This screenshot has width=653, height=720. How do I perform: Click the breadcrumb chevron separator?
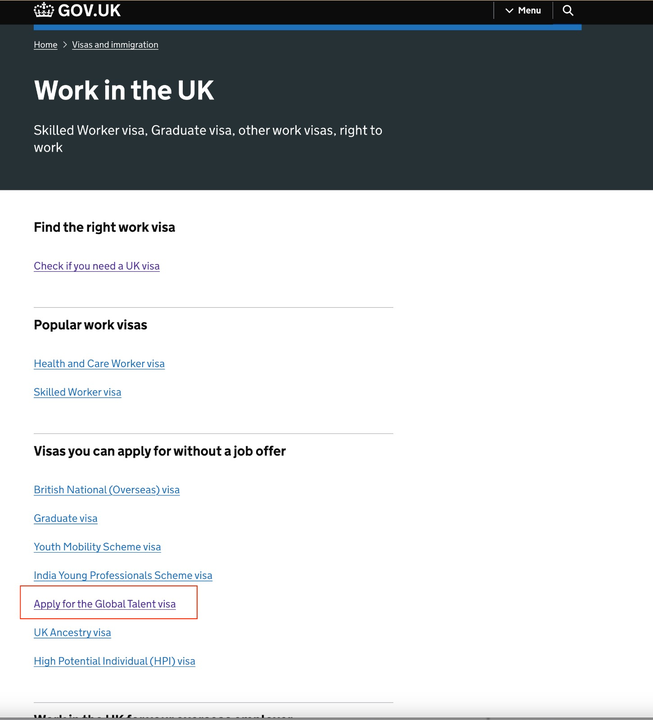click(x=65, y=45)
